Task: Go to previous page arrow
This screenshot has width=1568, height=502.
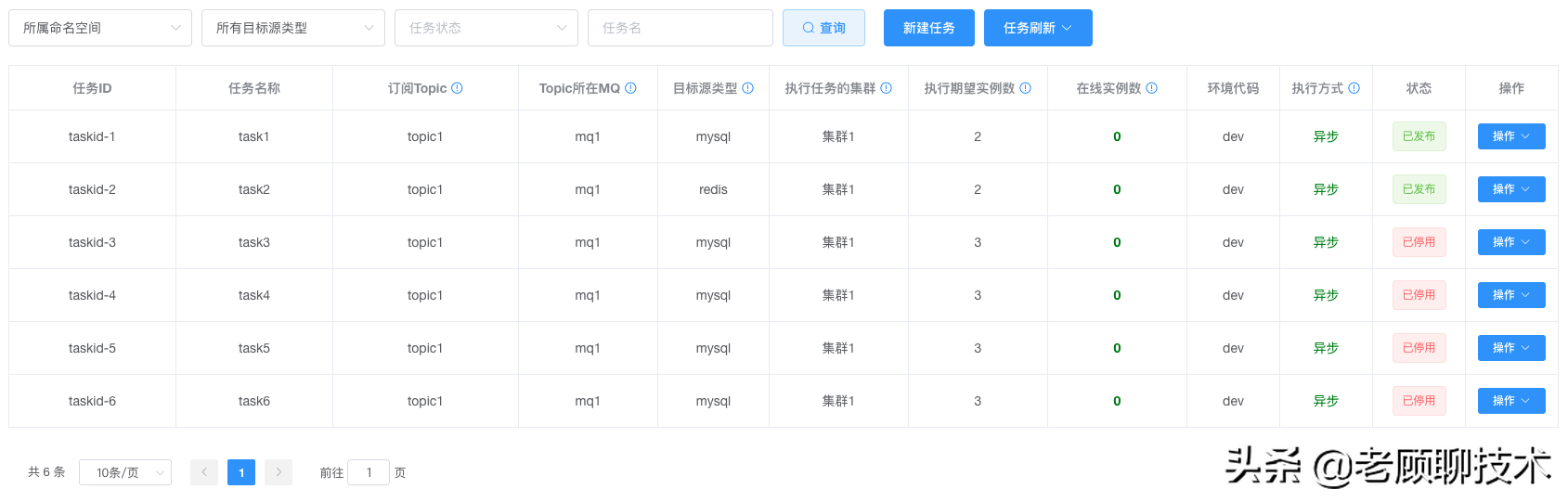Action: pyautogui.click(x=204, y=472)
